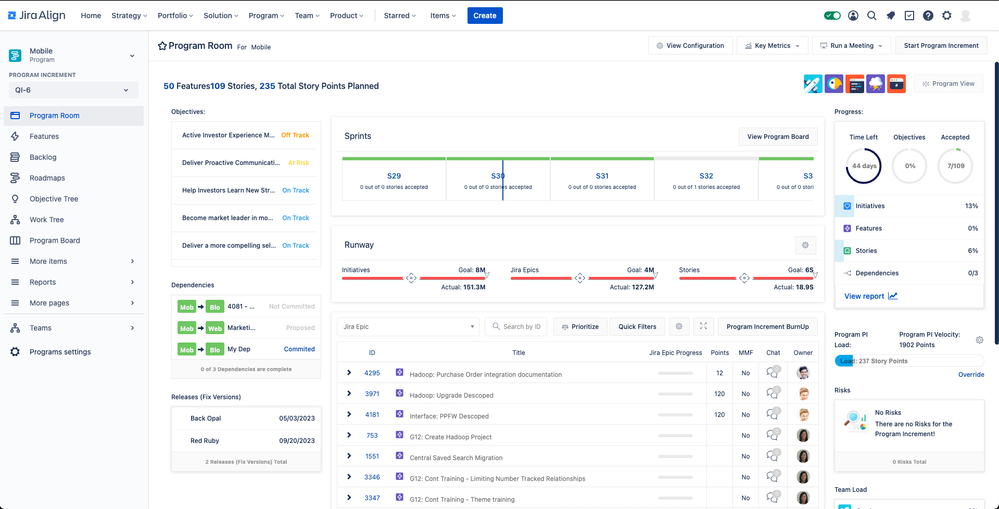Open the QI-6 program increment selector
Viewport: 999px width, 509px height.
pyautogui.click(x=73, y=90)
